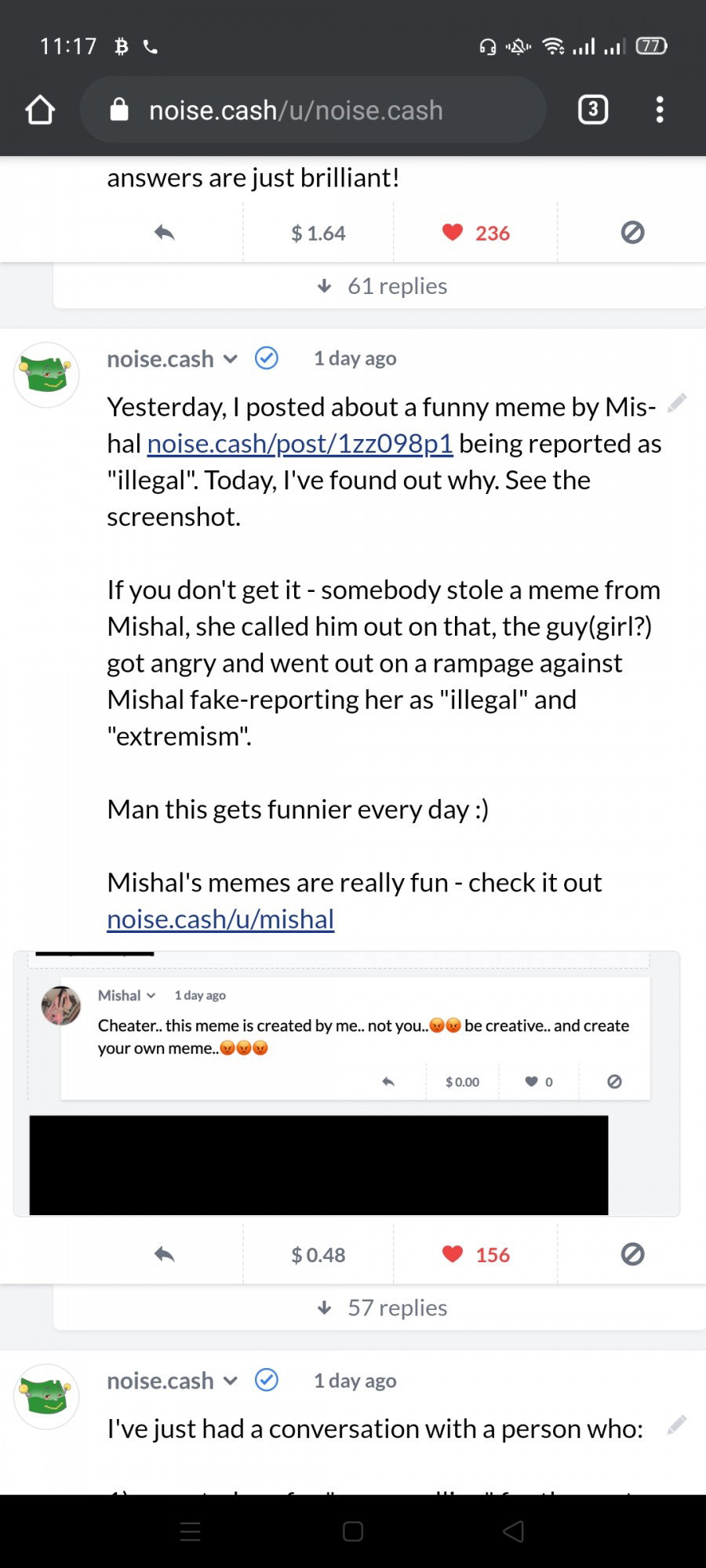
Task: Expand the 61 replies thread
Action: (382, 286)
